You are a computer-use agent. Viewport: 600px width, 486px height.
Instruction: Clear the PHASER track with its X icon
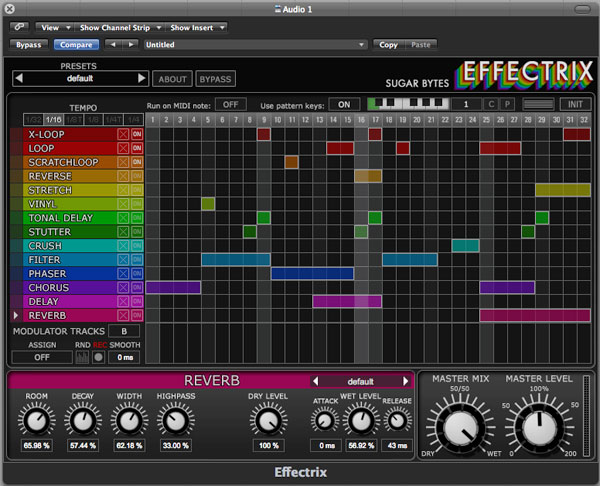tap(123, 274)
